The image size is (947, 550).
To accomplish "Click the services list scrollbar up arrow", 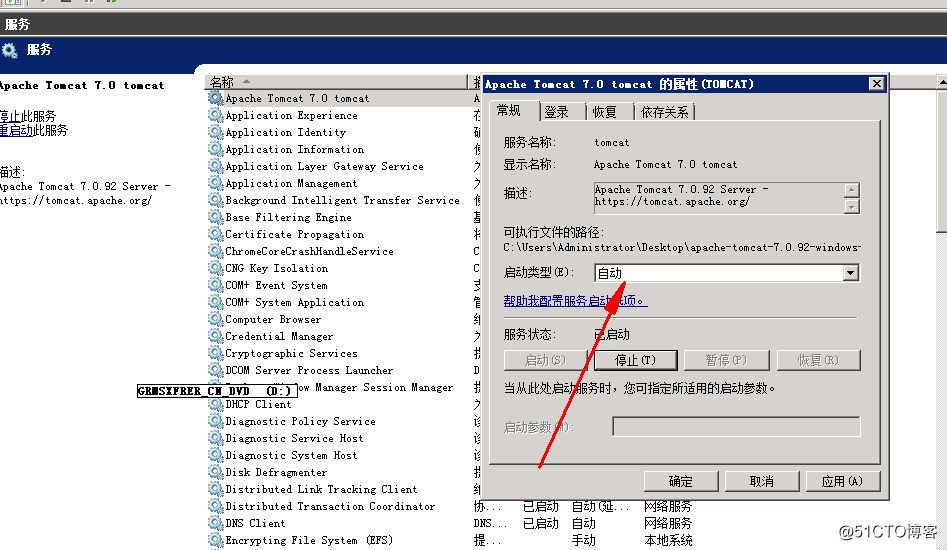I will click(942, 82).
